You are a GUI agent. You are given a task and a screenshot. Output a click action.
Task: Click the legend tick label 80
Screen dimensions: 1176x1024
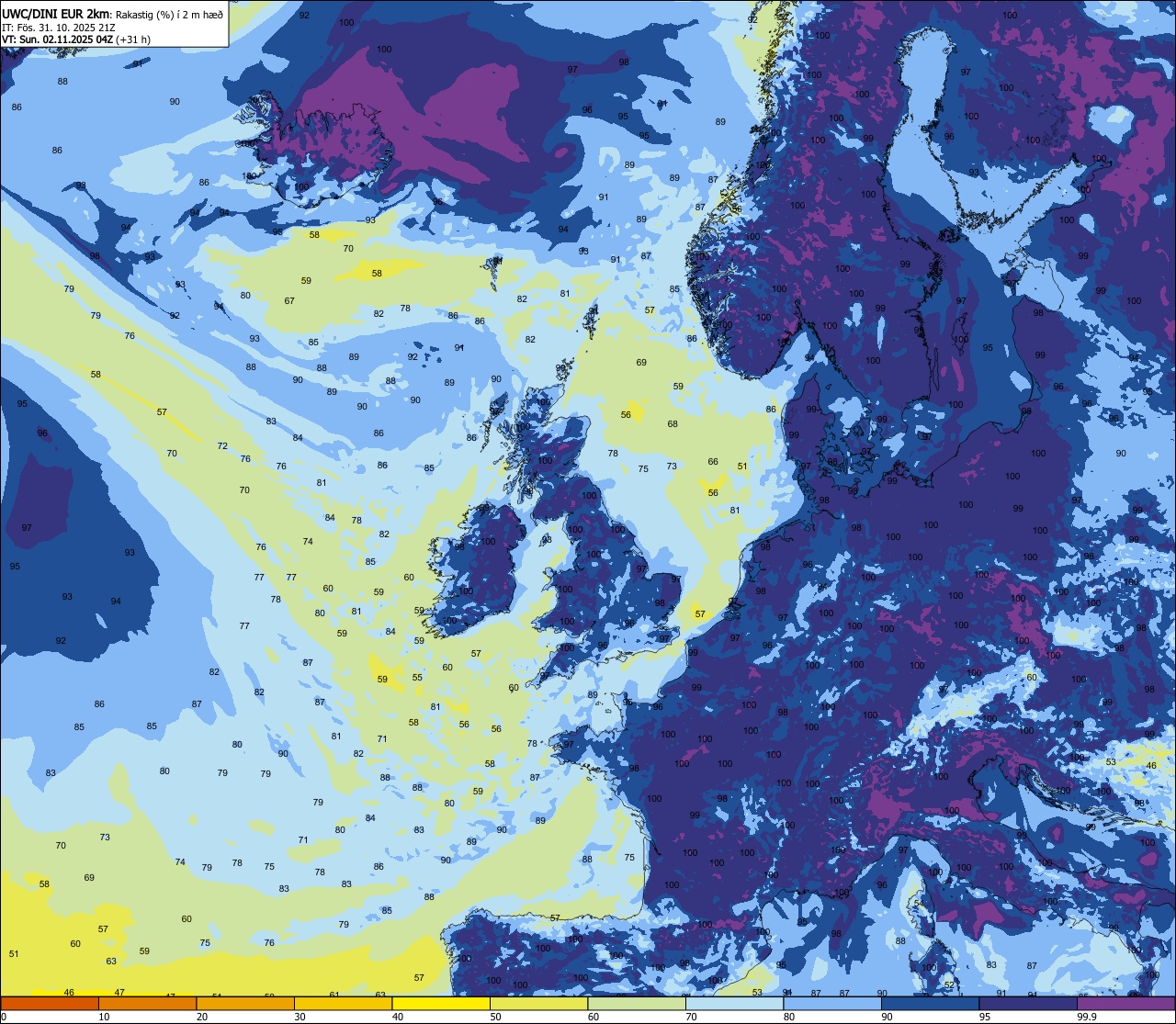789,1017
